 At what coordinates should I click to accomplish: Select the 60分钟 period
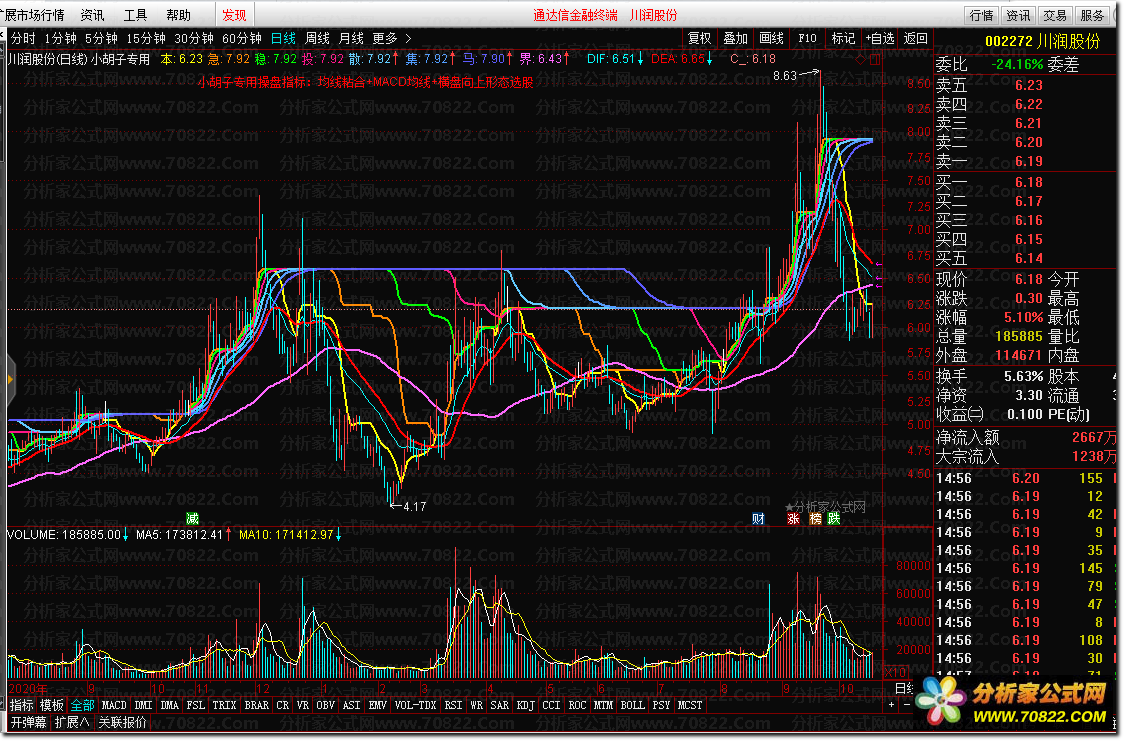(x=242, y=39)
